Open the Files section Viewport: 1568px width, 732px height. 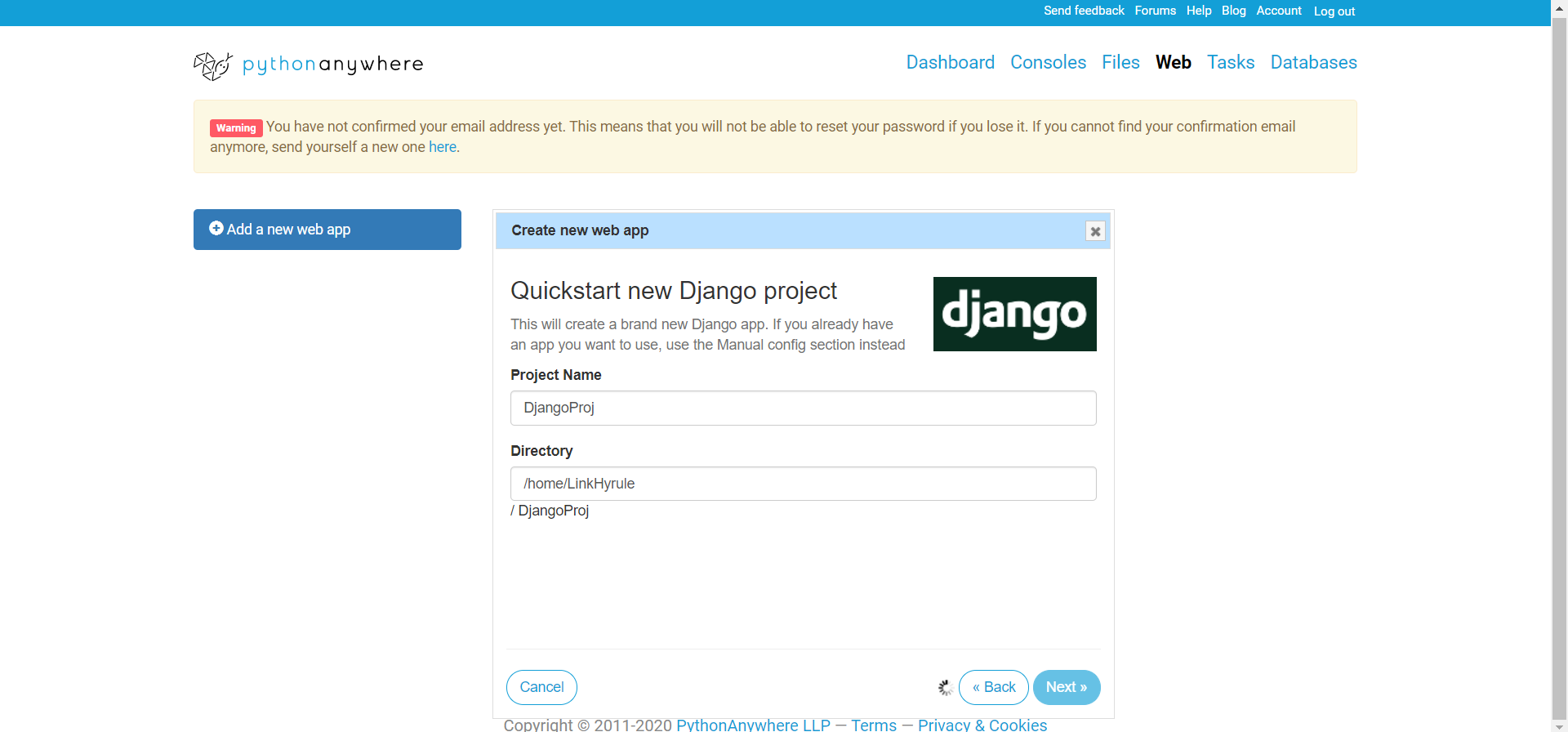click(1120, 62)
